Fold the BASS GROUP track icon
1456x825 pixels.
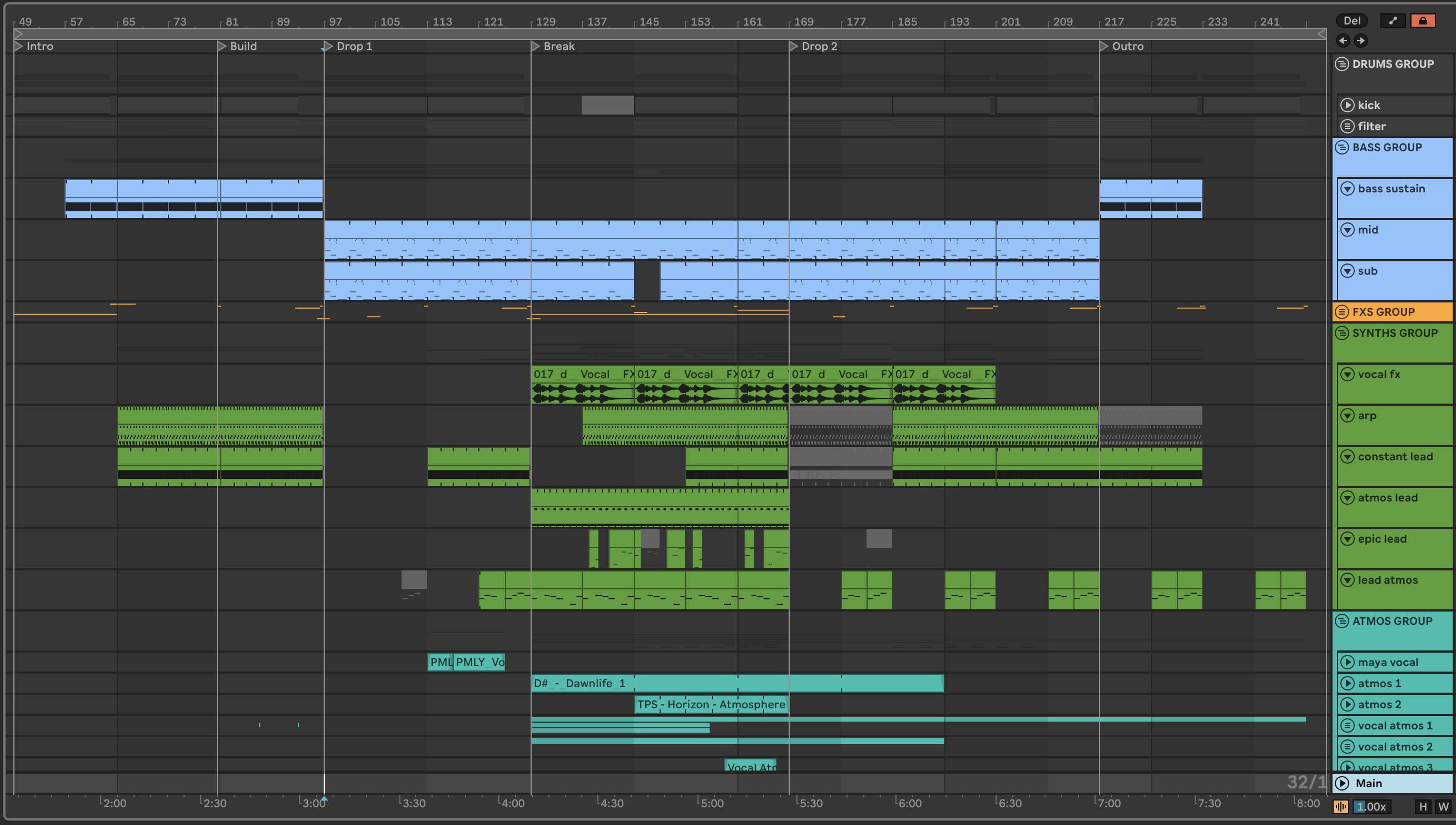pos(1341,147)
